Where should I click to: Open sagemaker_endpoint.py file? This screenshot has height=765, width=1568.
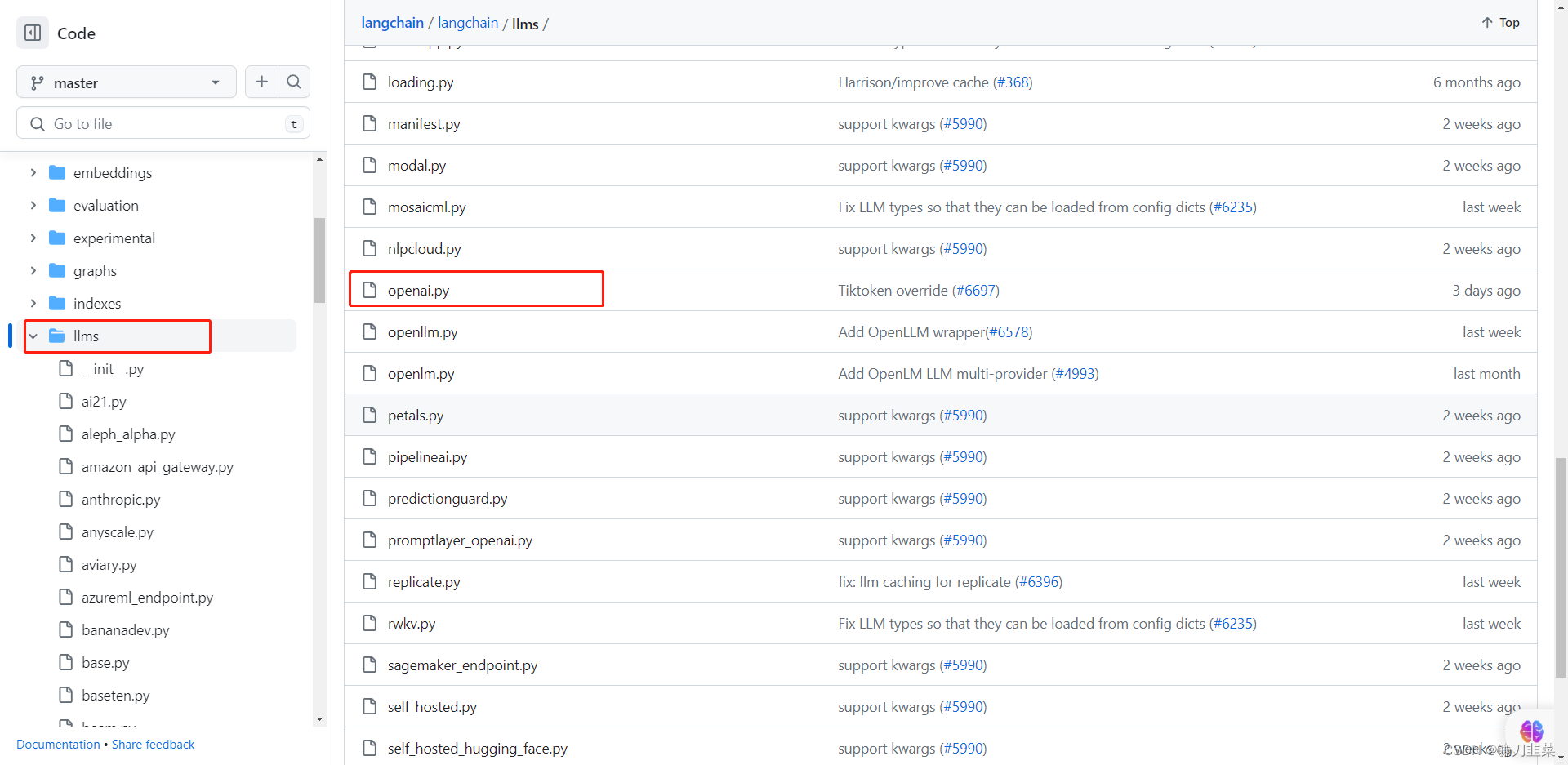(x=463, y=665)
